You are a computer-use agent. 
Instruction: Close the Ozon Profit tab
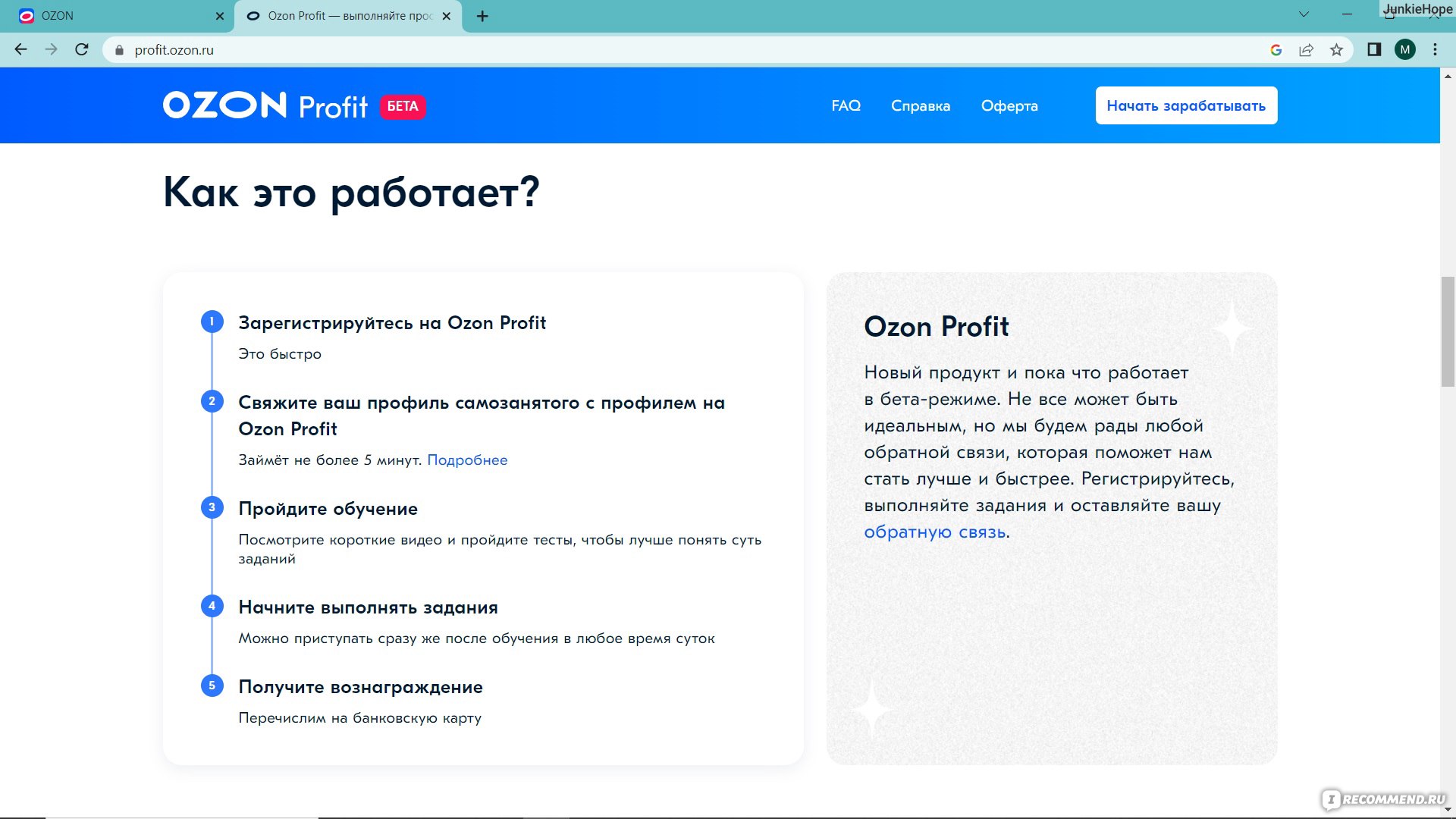[446, 16]
